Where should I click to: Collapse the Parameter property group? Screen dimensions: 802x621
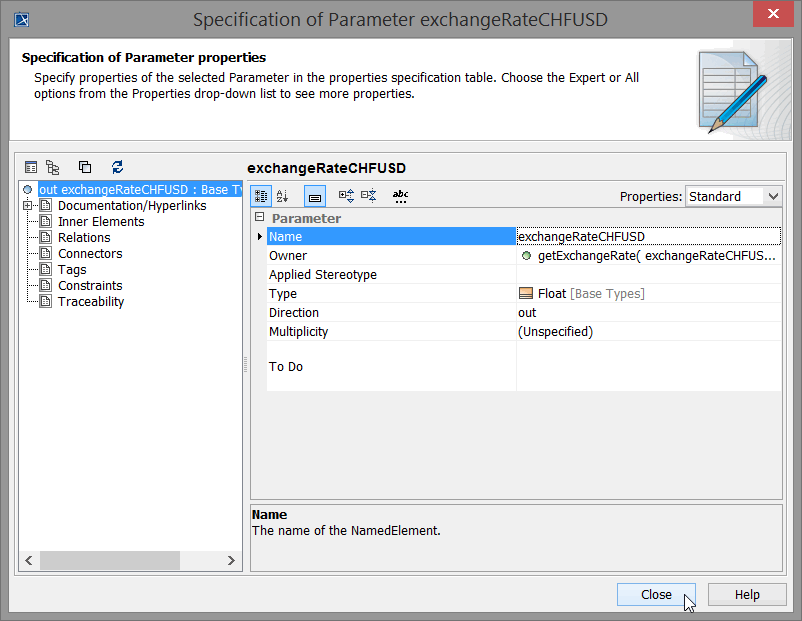tap(260, 218)
